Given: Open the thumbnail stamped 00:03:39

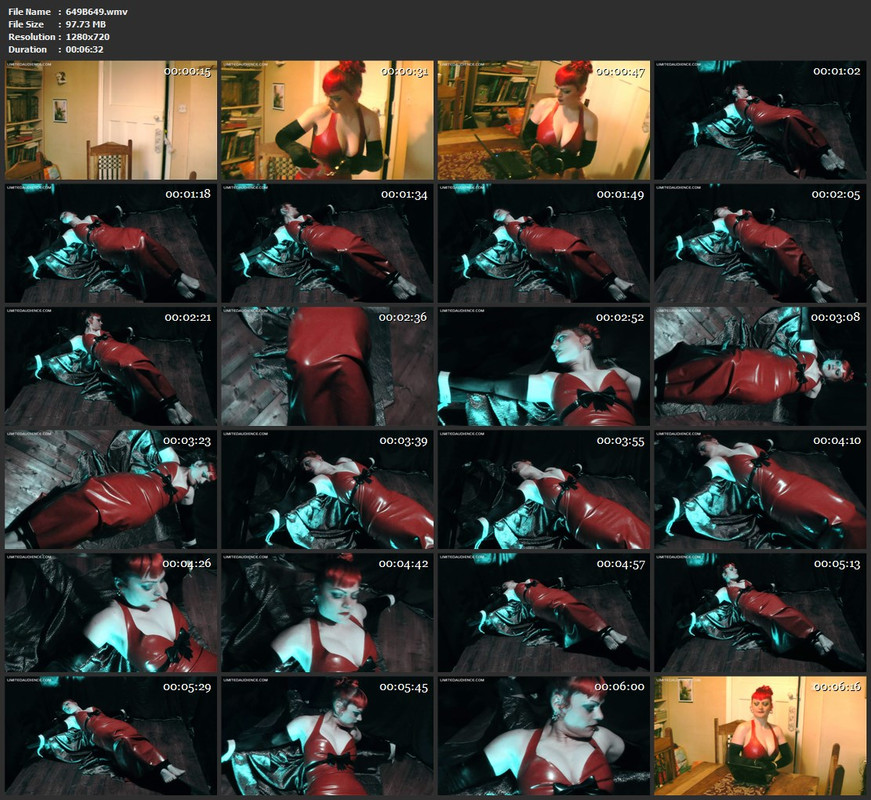Looking at the screenshot, I should (327, 489).
